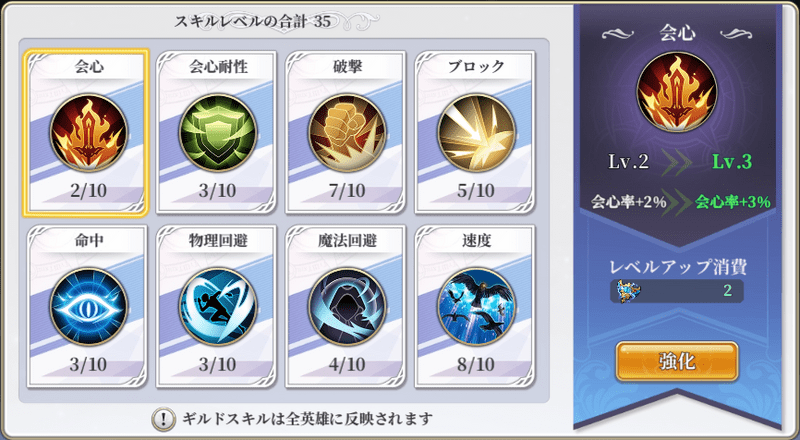800x440 pixels.
Task: Click the 物理回避 card title label
Action: click(x=218, y=241)
